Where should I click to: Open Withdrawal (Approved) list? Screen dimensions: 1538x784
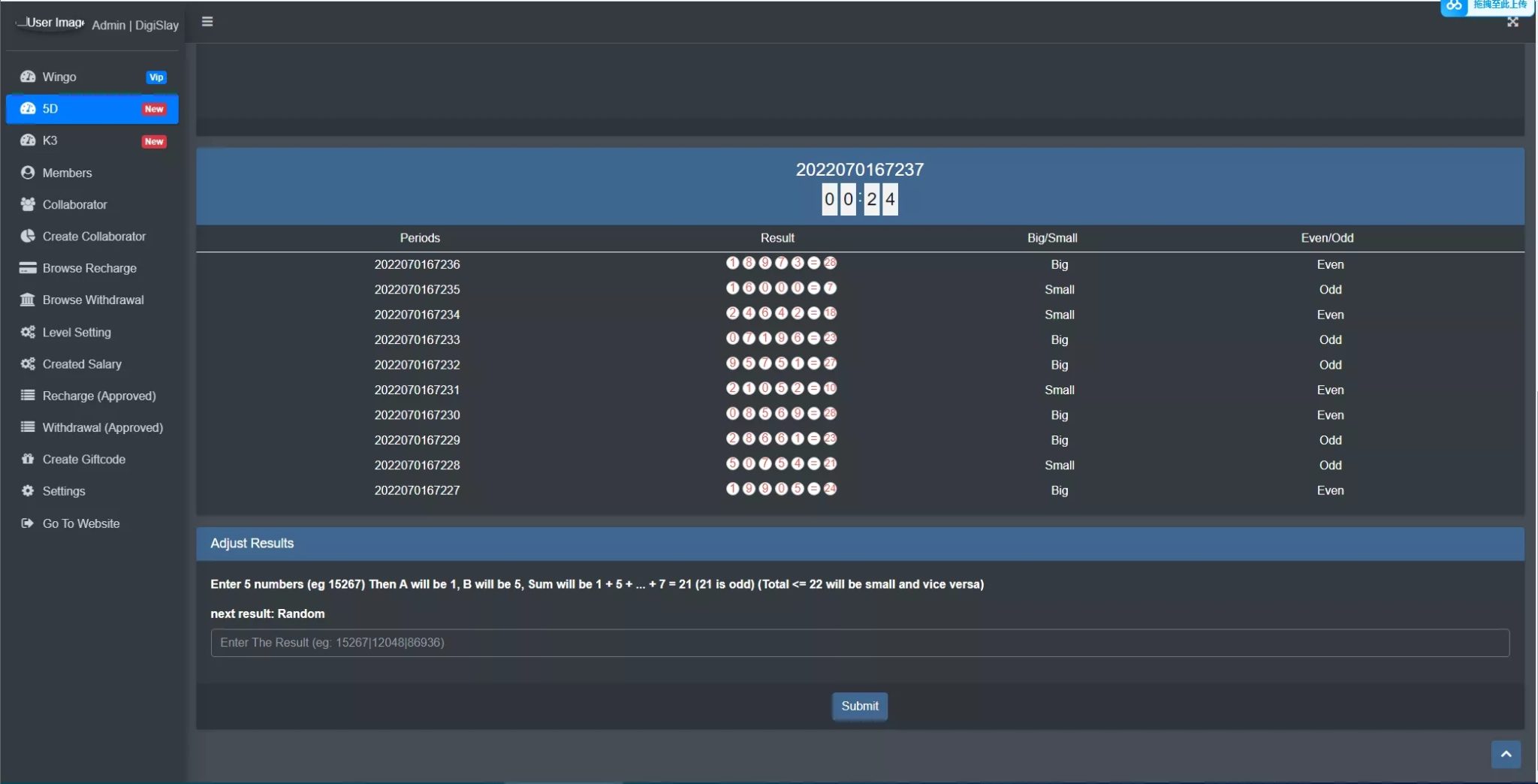[102, 427]
